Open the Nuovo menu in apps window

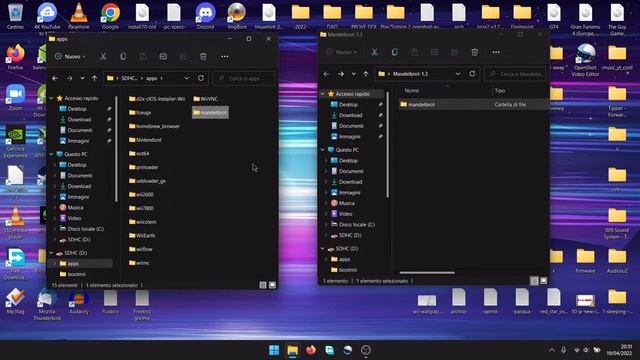70,56
